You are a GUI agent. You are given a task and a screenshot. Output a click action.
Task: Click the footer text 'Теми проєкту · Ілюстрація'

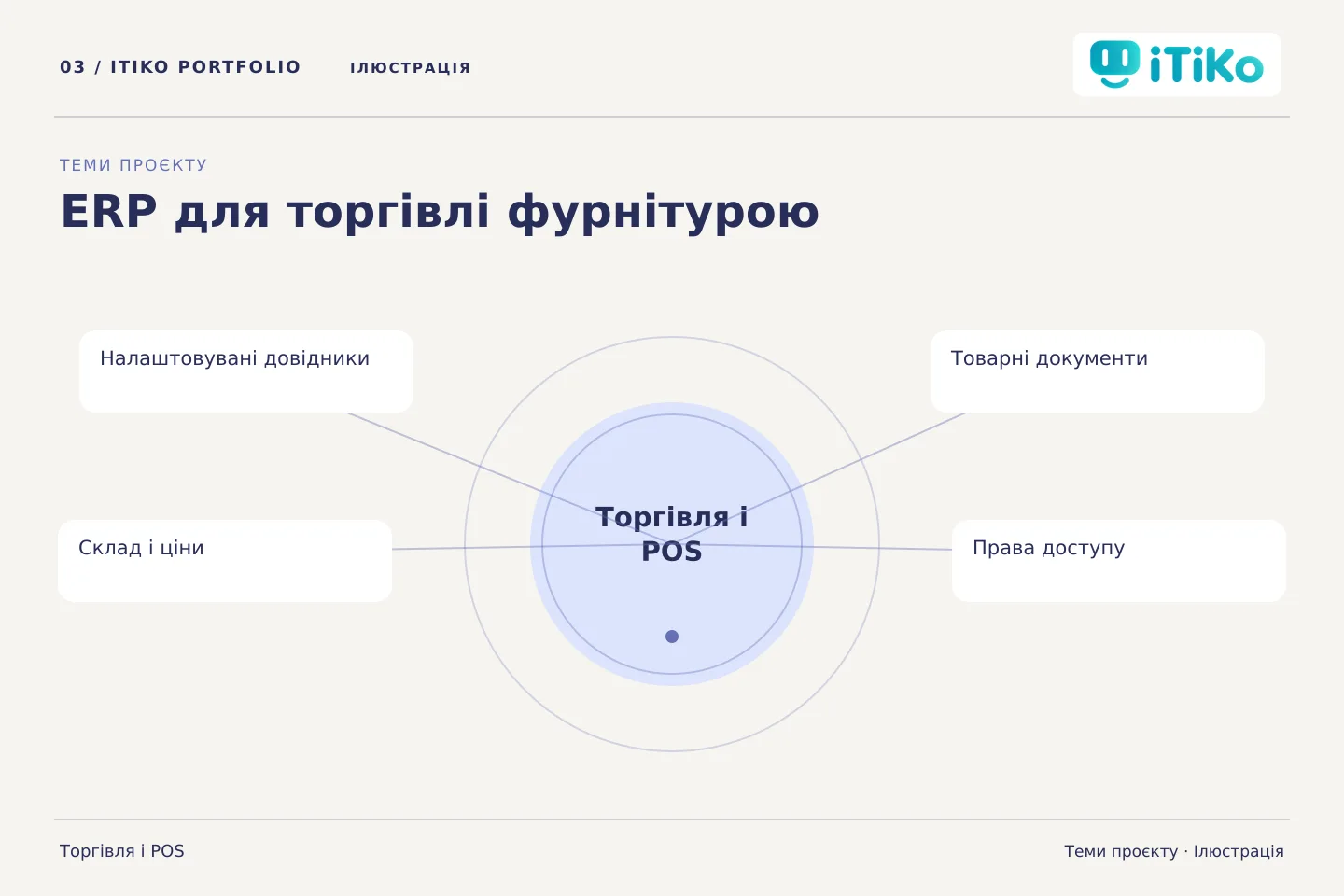(x=1174, y=851)
